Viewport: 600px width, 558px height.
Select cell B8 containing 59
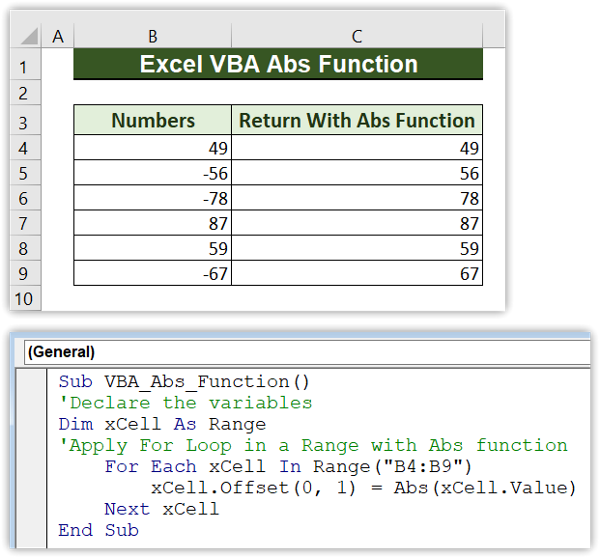point(153,248)
